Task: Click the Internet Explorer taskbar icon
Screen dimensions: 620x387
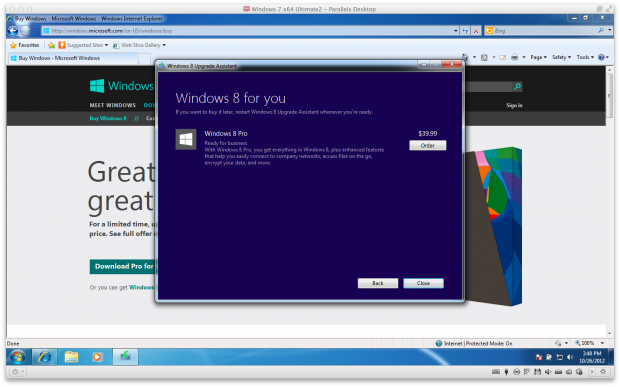Action: pos(45,357)
